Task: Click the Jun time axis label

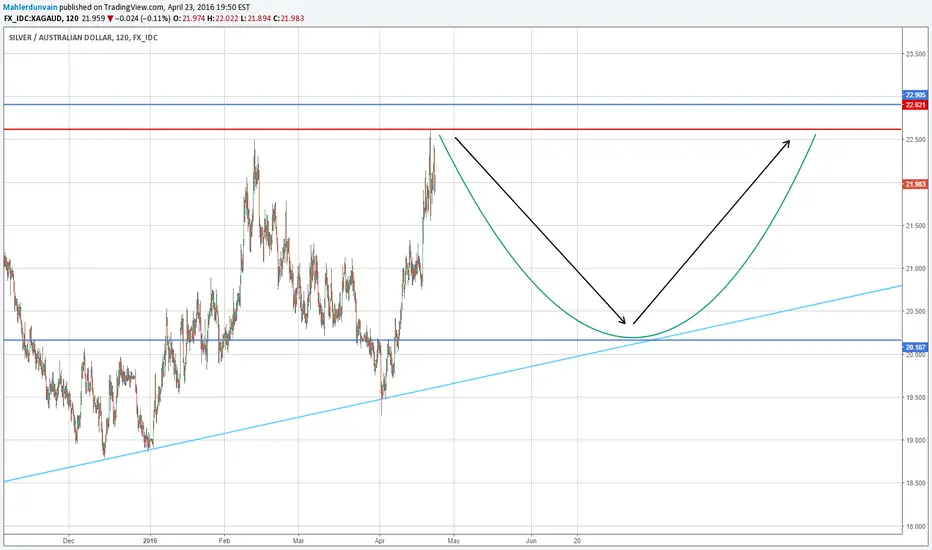Action: click(531, 540)
